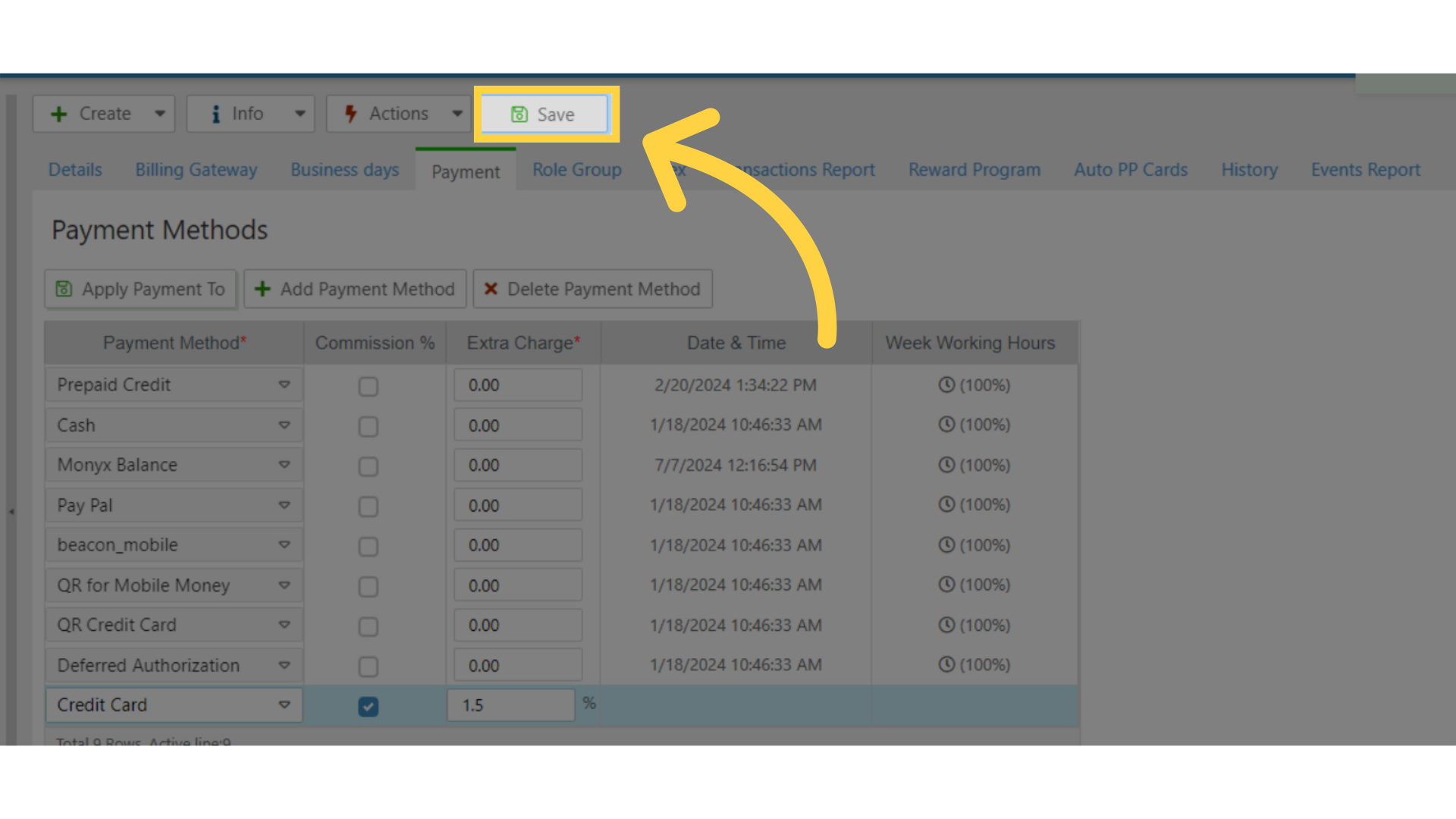Switch to the Billing Gateway tab

click(x=196, y=170)
